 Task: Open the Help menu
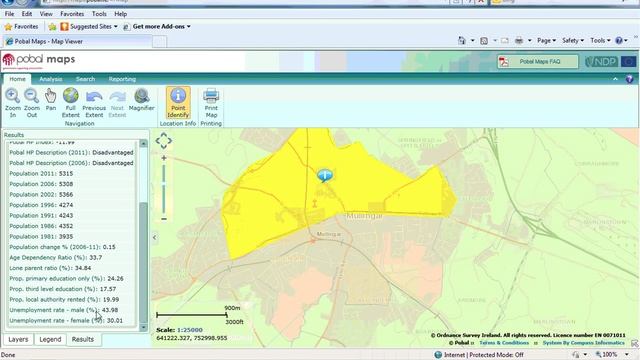120,14
